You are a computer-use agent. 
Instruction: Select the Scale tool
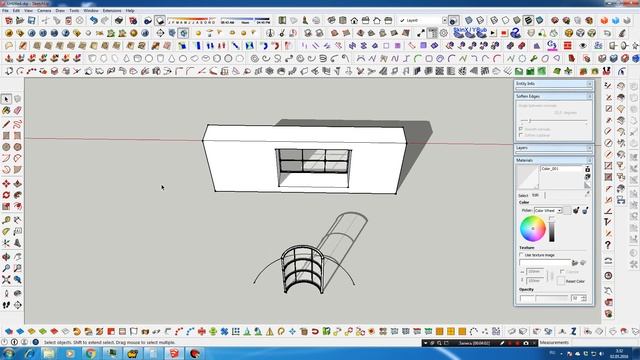tap(6, 207)
